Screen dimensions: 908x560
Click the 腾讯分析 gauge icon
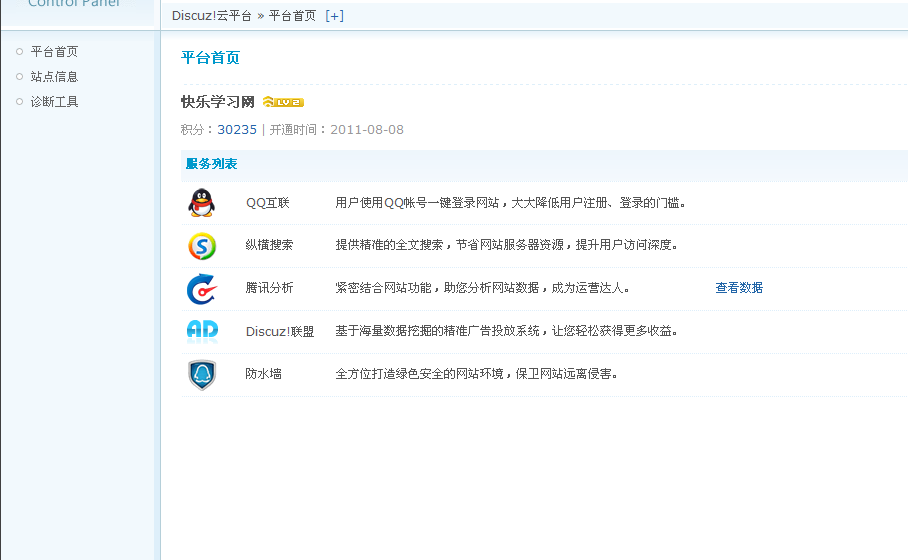tap(202, 288)
